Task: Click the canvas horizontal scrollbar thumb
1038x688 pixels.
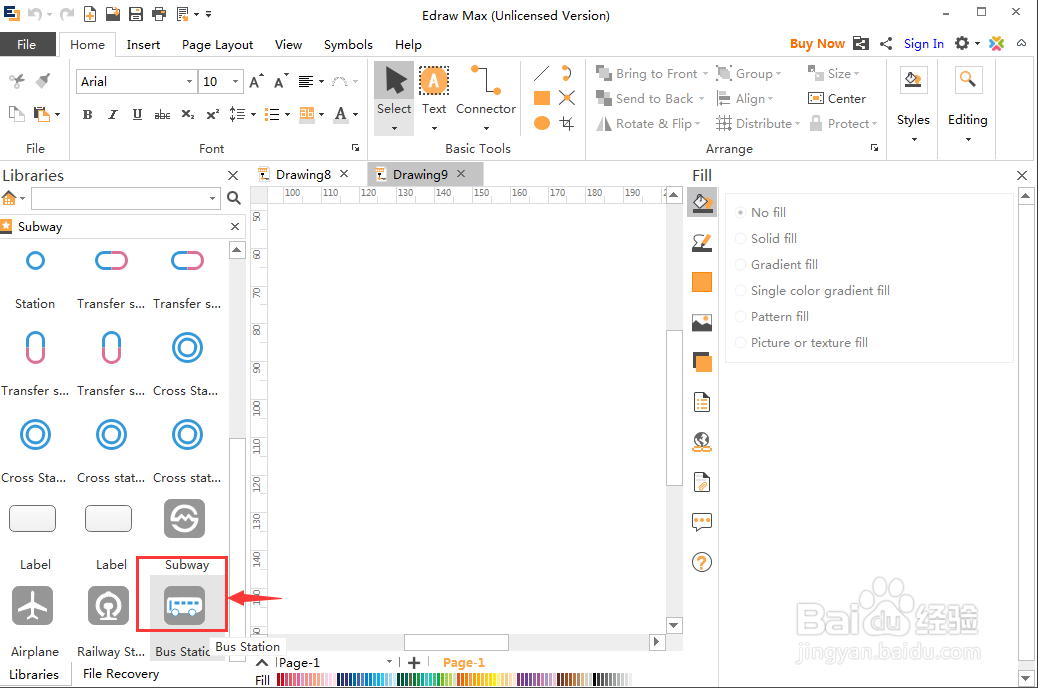Action: click(x=456, y=642)
